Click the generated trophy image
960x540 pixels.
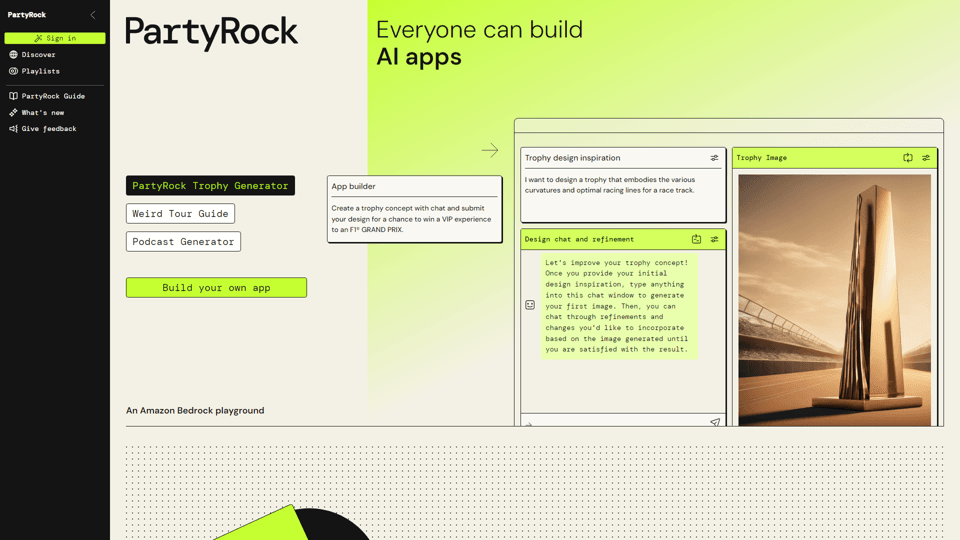[834, 300]
